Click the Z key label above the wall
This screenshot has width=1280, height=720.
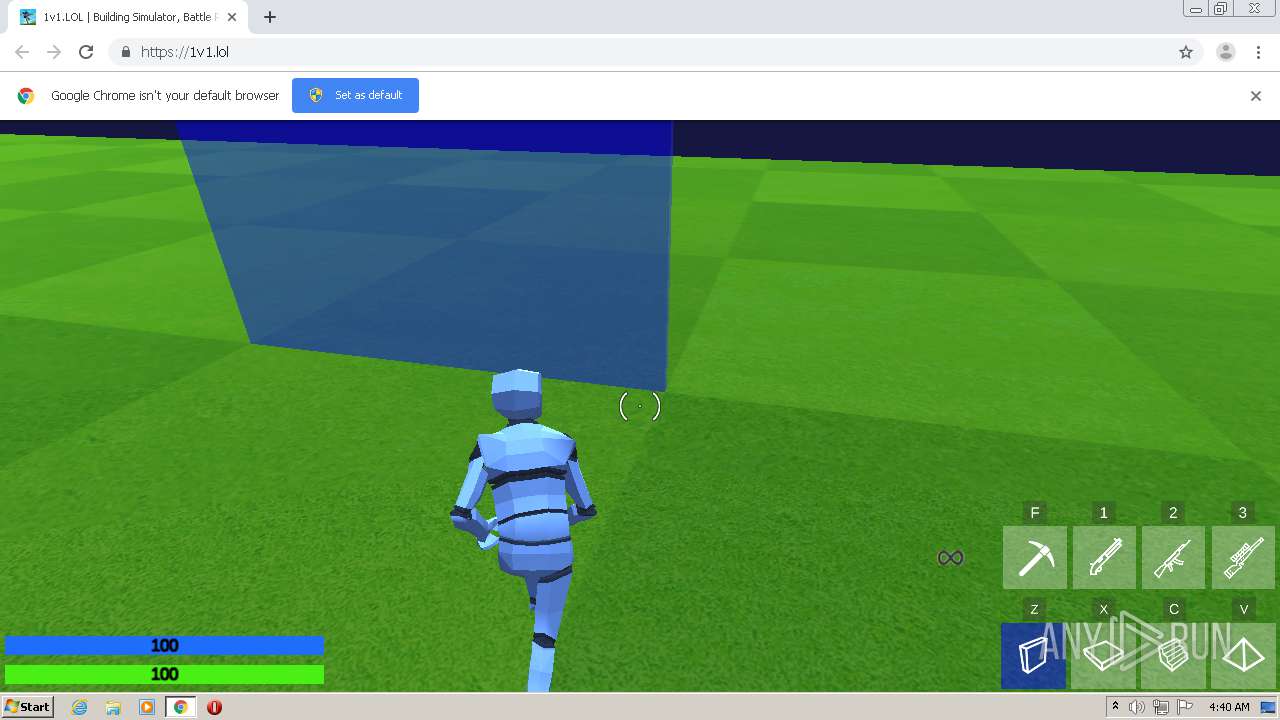coord(1034,609)
